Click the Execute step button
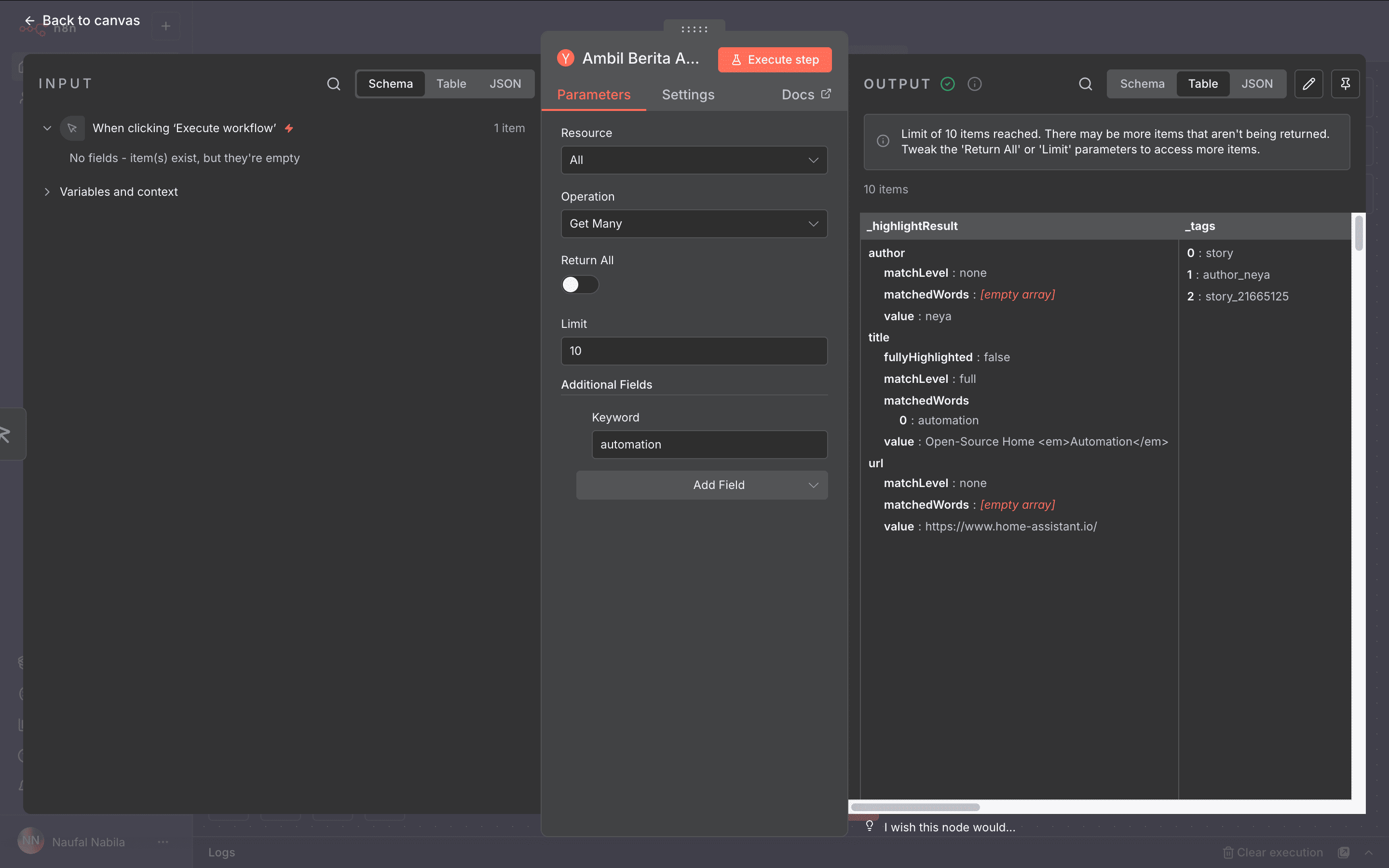This screenshot has width=1389, height=868. point(775,60)
